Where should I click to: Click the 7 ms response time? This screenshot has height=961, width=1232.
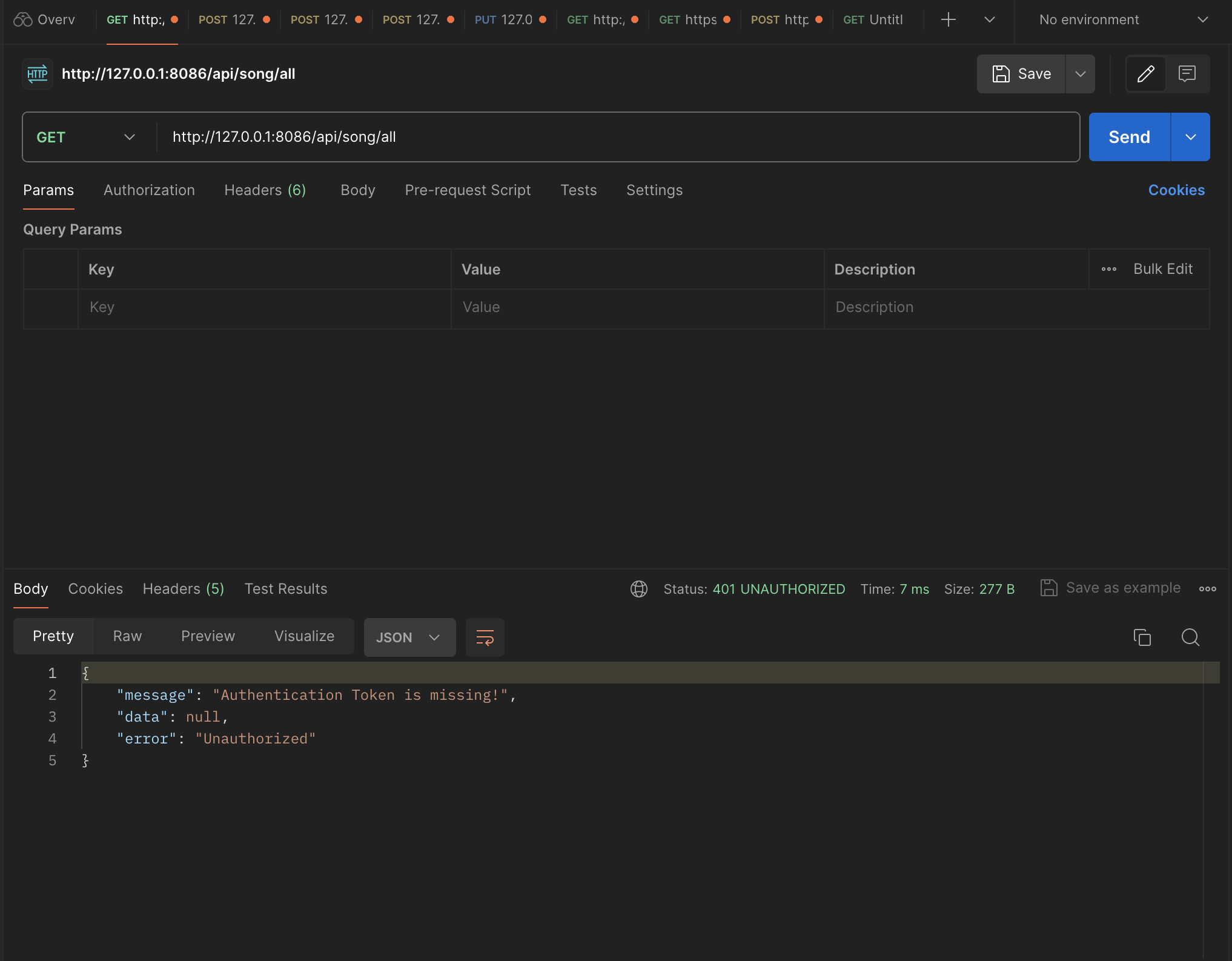click(914, 589)
